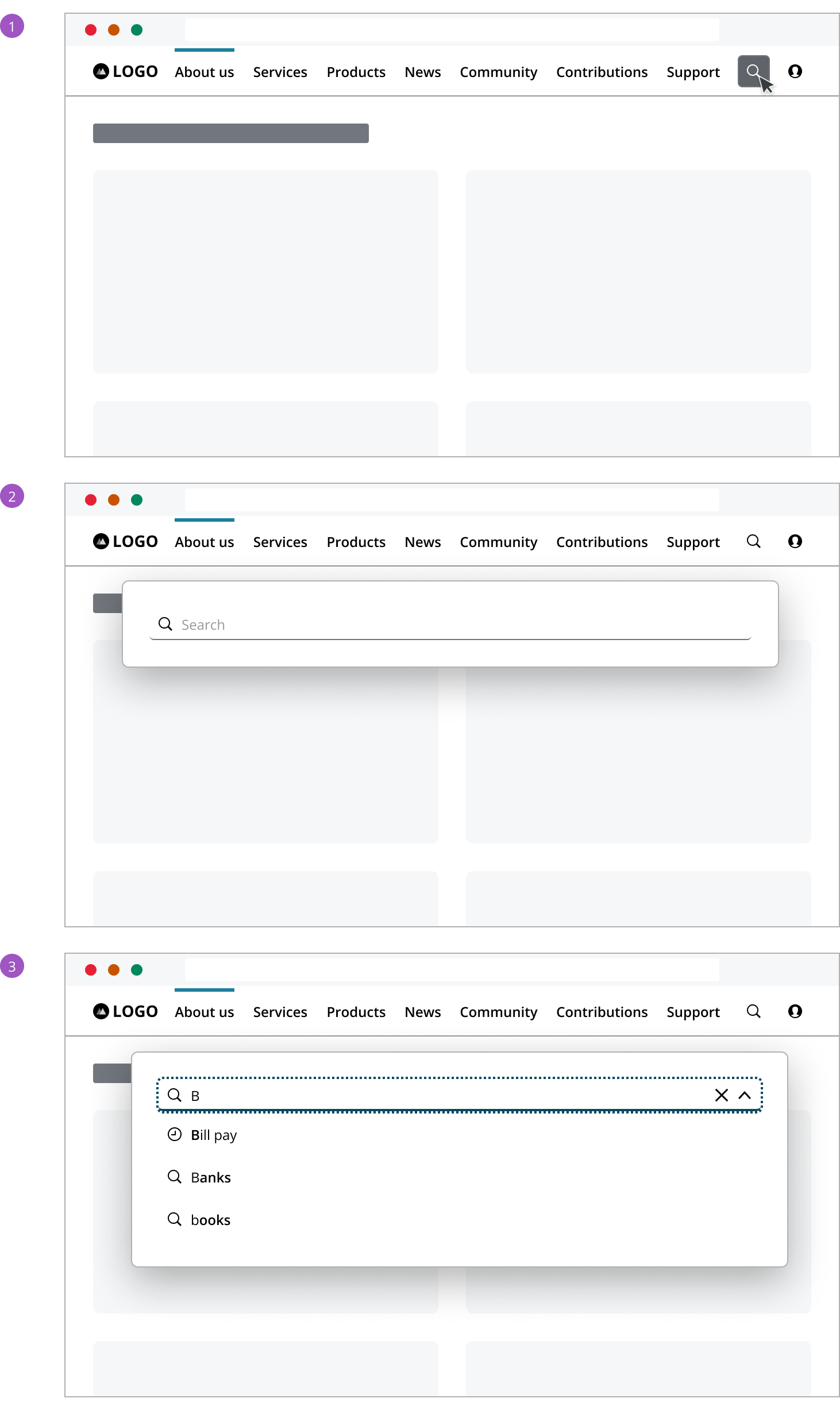Pick the books search suggestion
The width and height of the screenshot is (840, 1410).
point(210,1220)
